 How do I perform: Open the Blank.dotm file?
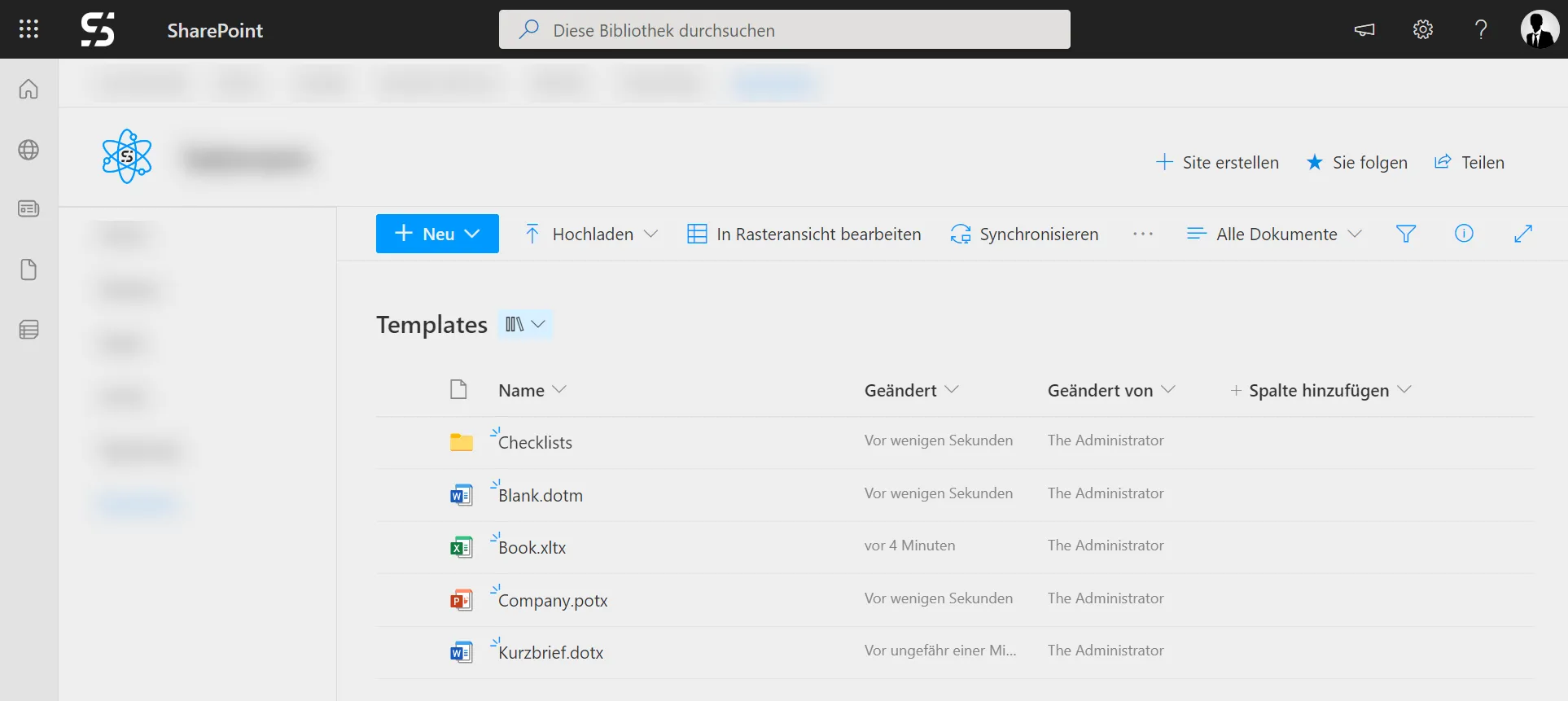(541, 495)
